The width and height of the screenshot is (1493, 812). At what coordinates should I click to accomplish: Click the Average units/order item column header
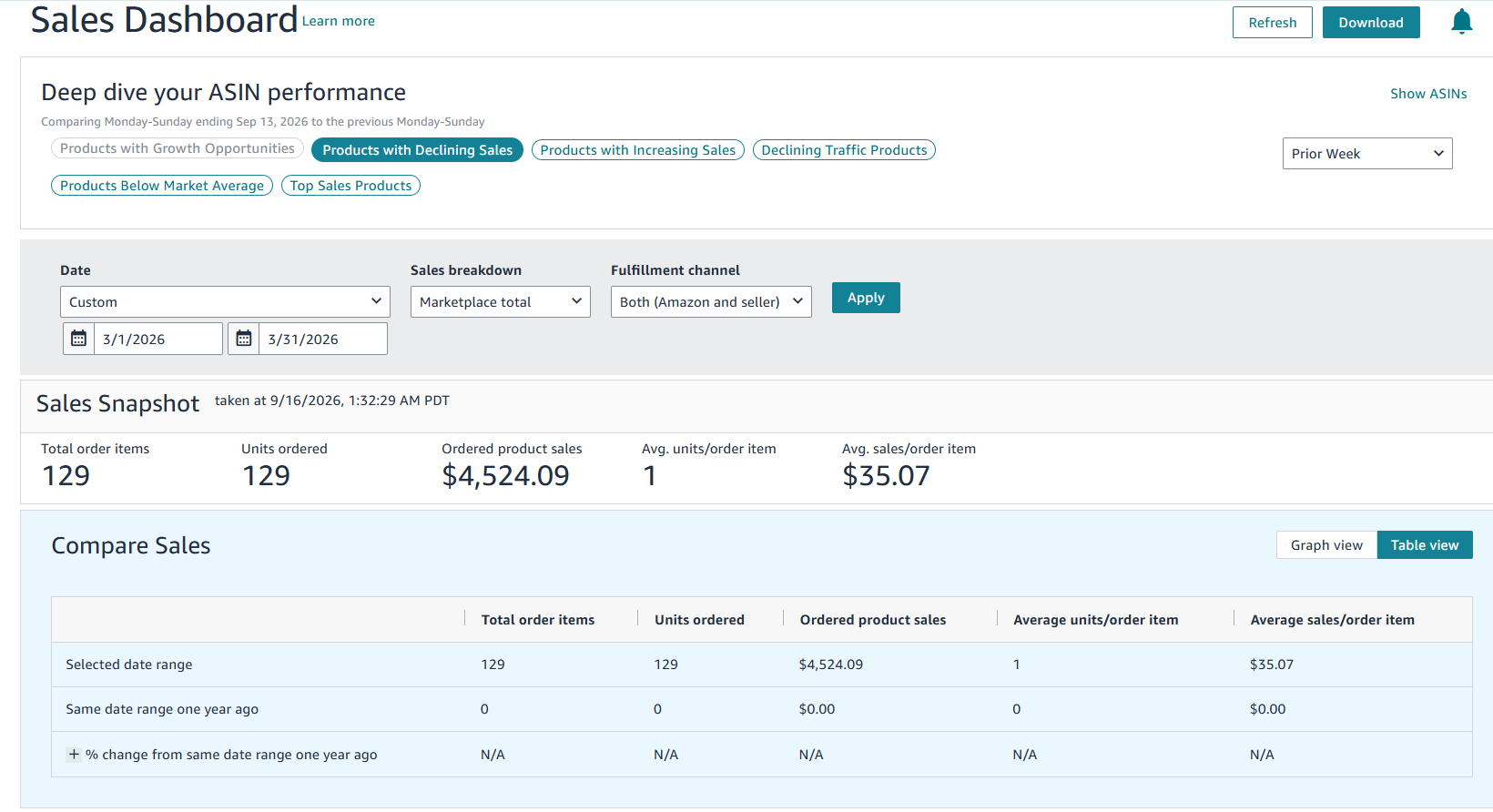coord(1096,620)
